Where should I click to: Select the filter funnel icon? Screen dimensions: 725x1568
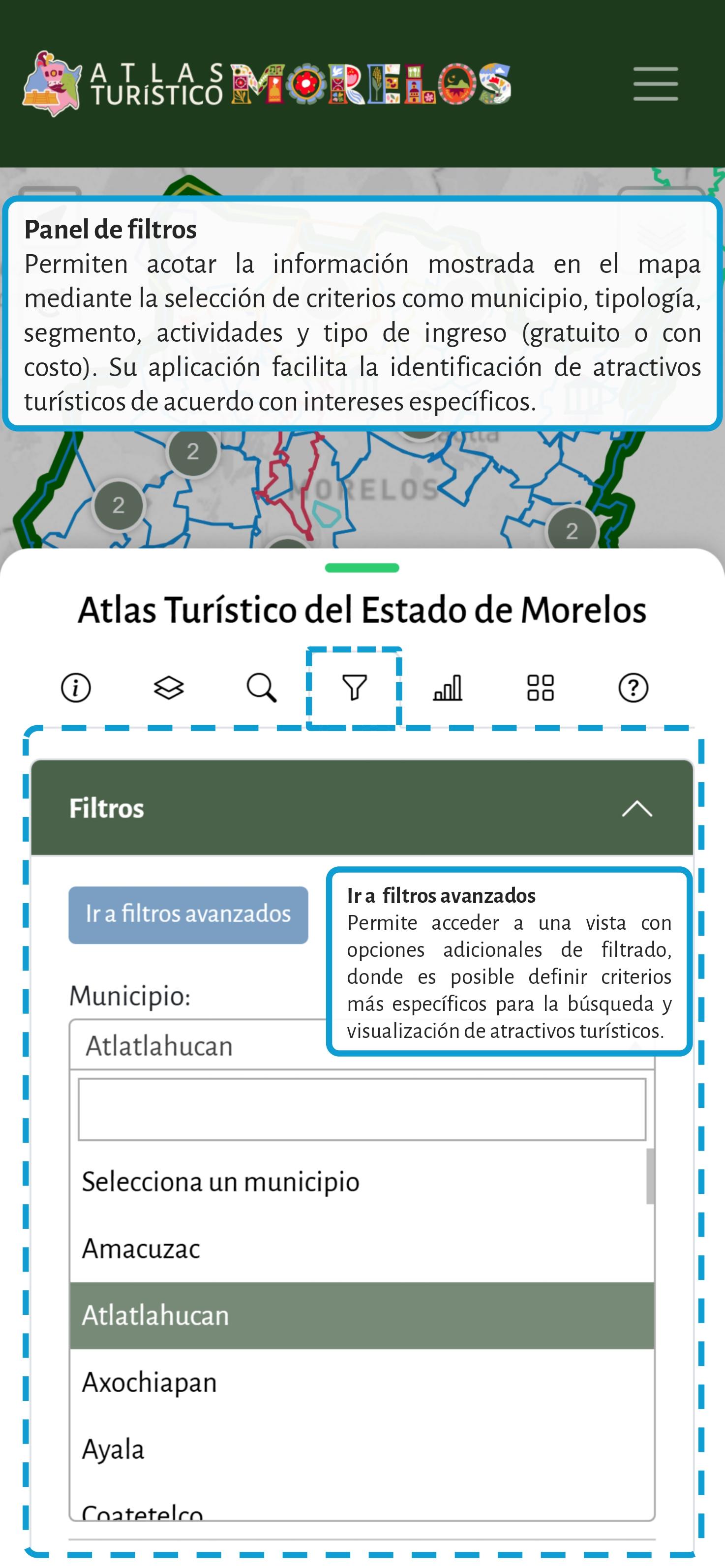pos(354,688)
